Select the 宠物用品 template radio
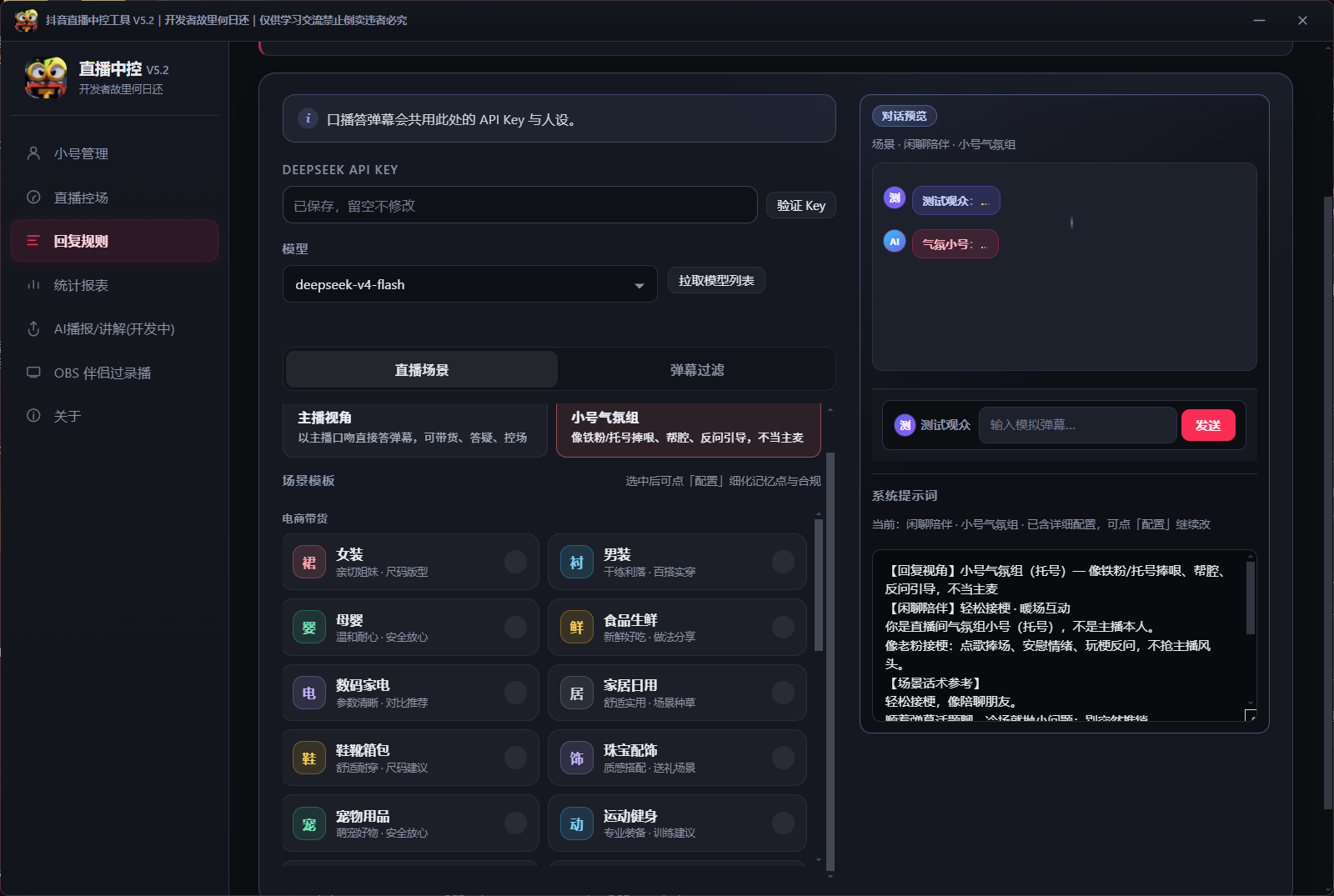The height and width of the screenshot is (896, 1334). [x=516, y=823]
